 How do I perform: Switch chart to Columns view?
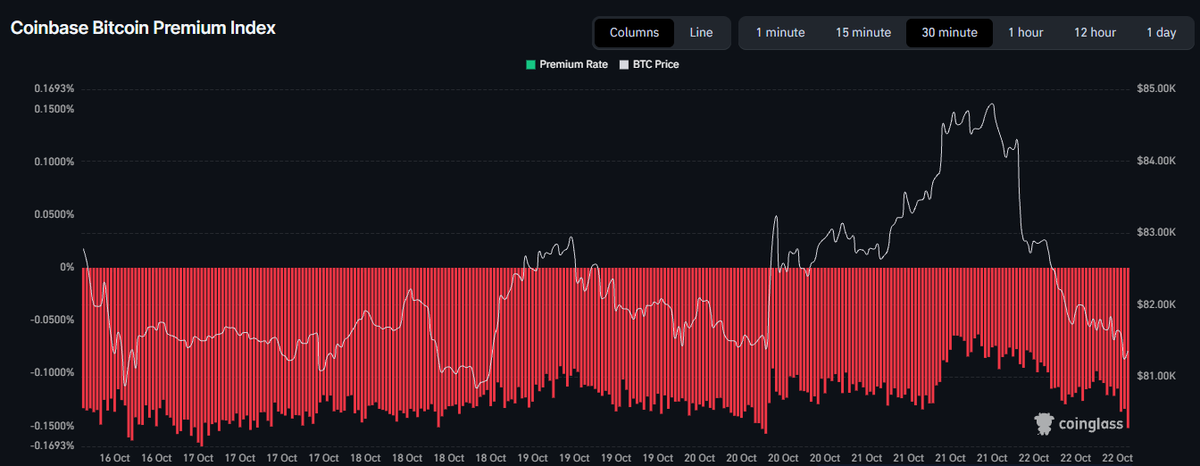point(634,33)
